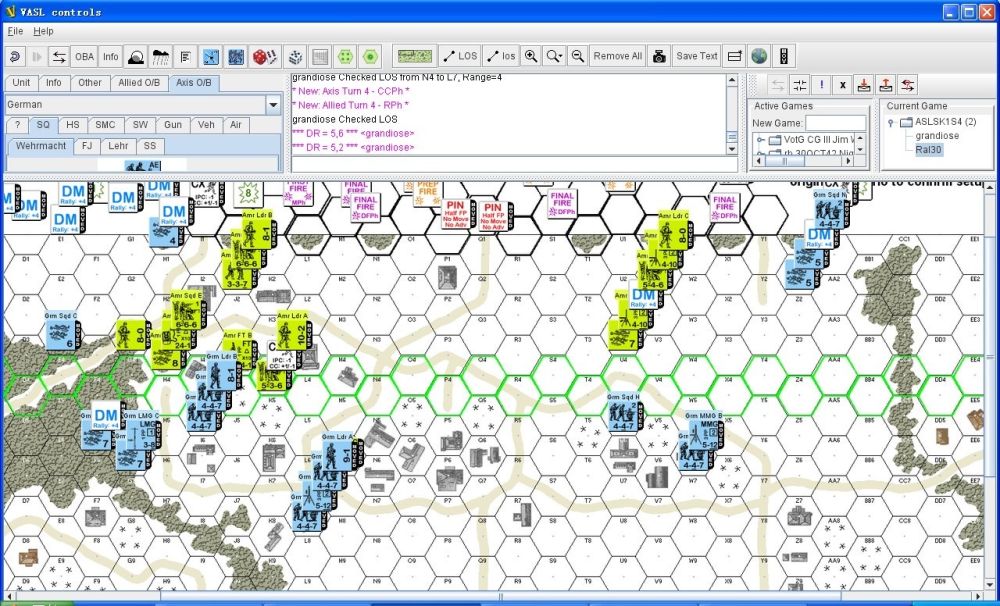Click the connect double-arrows toolbar icon

[59, 57]
